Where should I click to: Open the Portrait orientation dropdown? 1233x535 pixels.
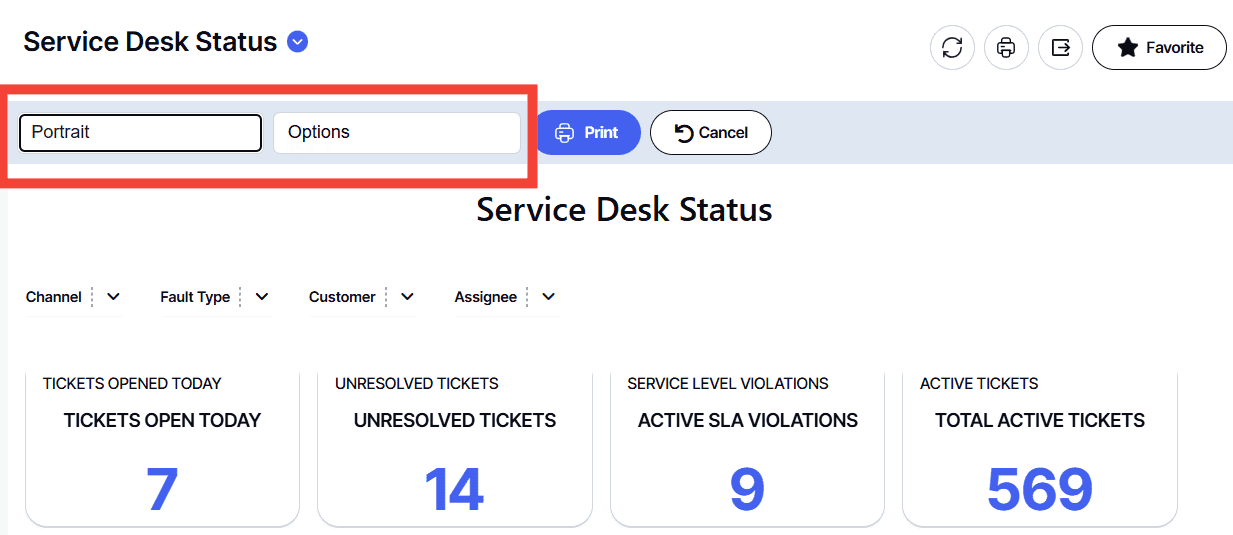141,132
